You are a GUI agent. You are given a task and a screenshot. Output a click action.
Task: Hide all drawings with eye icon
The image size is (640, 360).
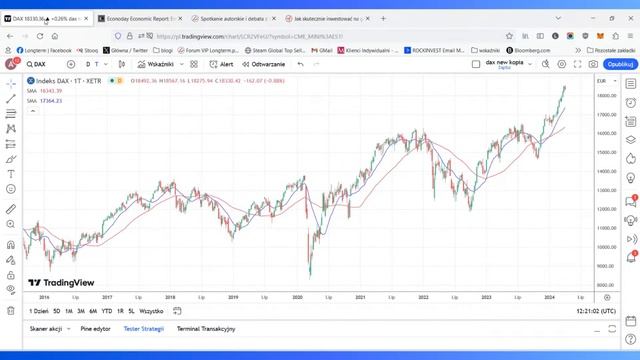(x=11, y=290)
